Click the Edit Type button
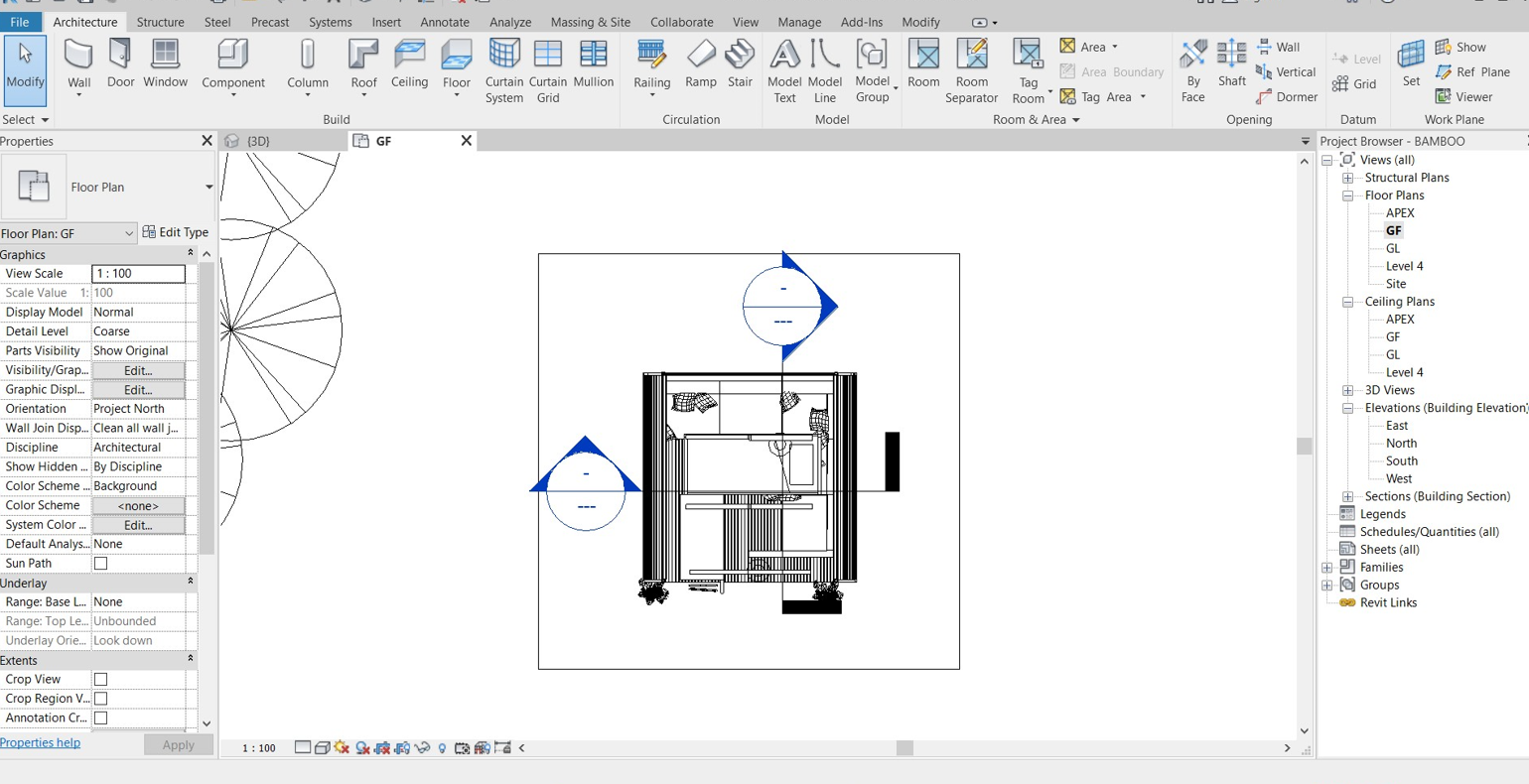The width and height of the screenshot is (1529, 784). coord(176,232)
